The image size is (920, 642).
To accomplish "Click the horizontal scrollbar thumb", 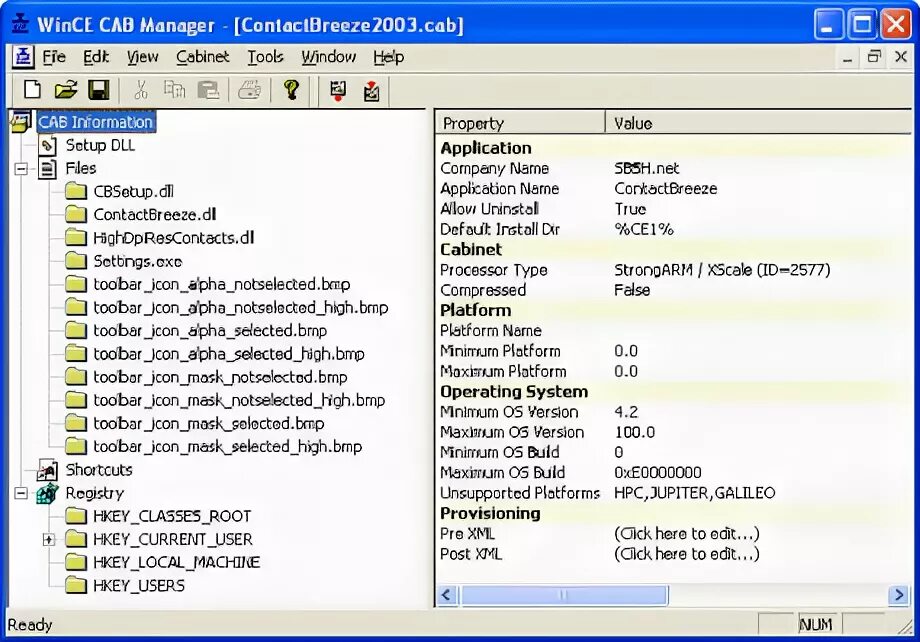I will pyautogui.click(x=564, y=595).
